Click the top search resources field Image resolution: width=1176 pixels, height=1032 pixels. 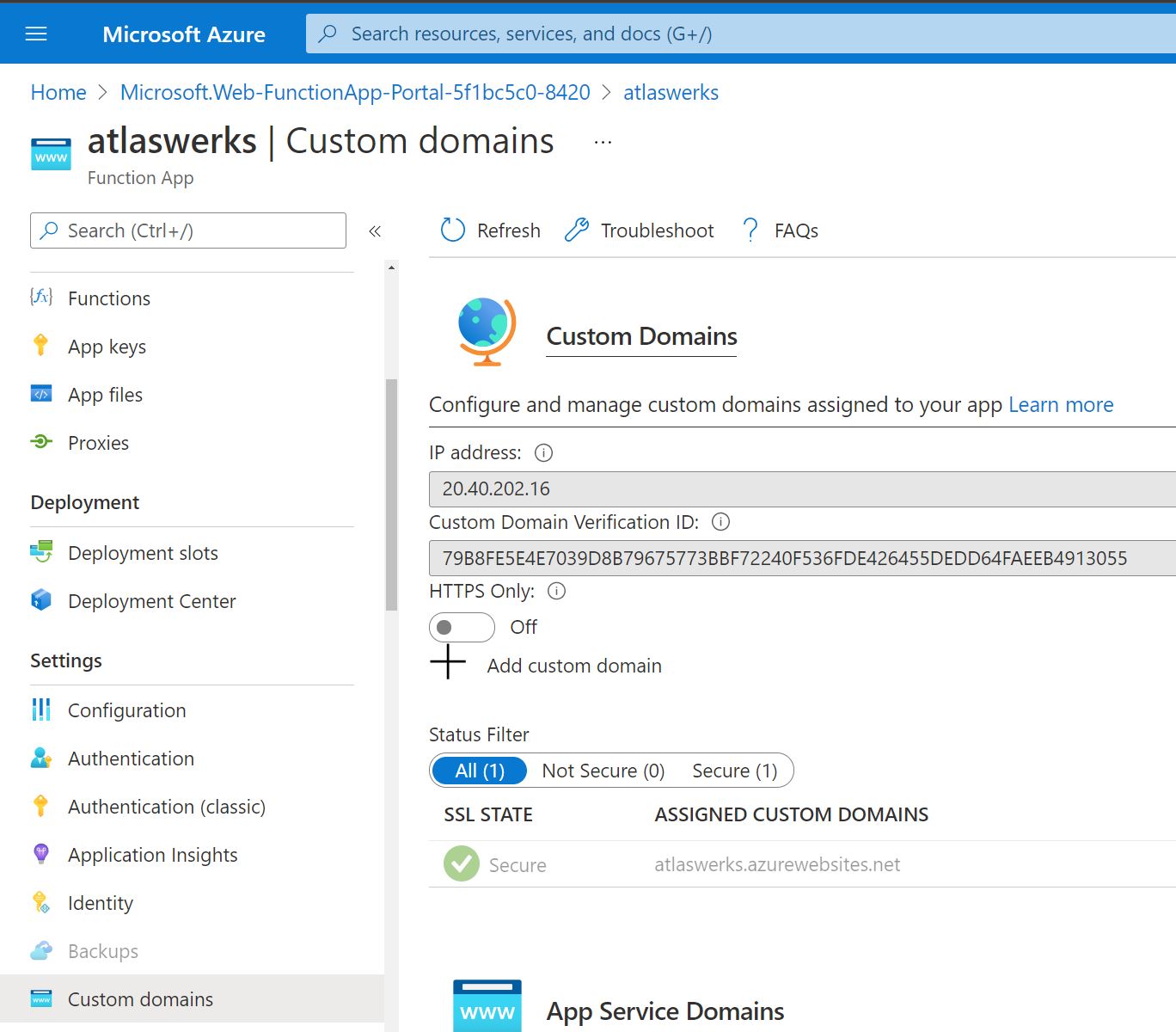(x=741, y=34)
